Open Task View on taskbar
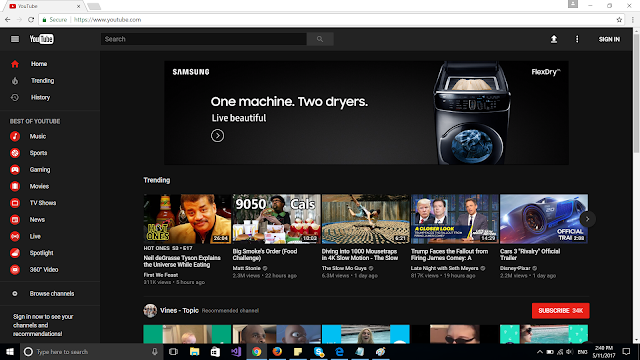This screenshot has width=640, height=360. click(x=173, y=352)
